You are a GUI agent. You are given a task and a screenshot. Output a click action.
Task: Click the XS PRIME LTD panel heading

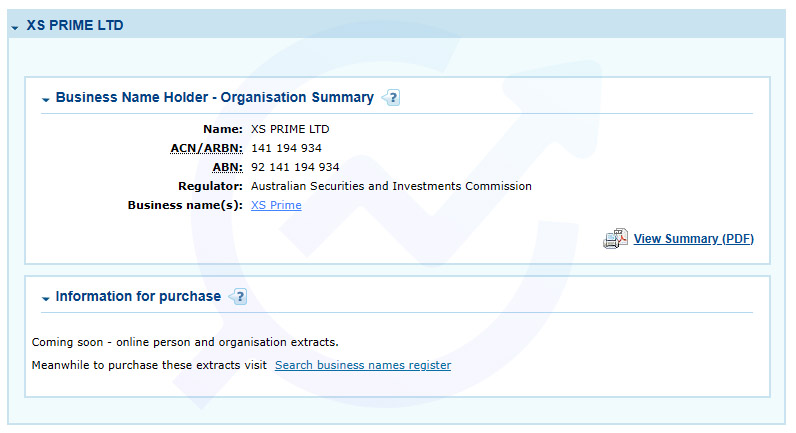point(75,25)
